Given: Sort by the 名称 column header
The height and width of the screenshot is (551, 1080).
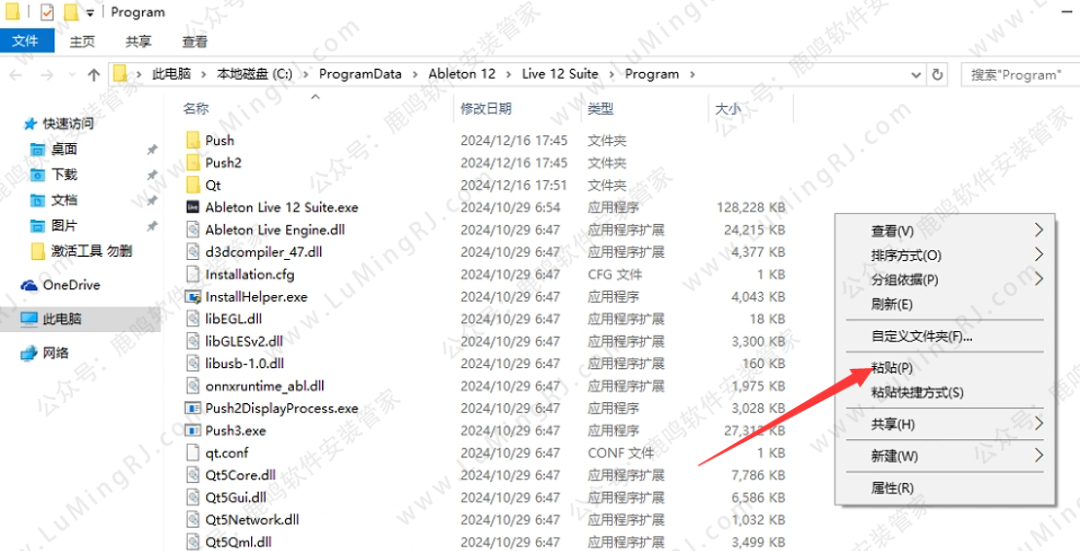Looking at the screenshot, I should pos(196,109).
